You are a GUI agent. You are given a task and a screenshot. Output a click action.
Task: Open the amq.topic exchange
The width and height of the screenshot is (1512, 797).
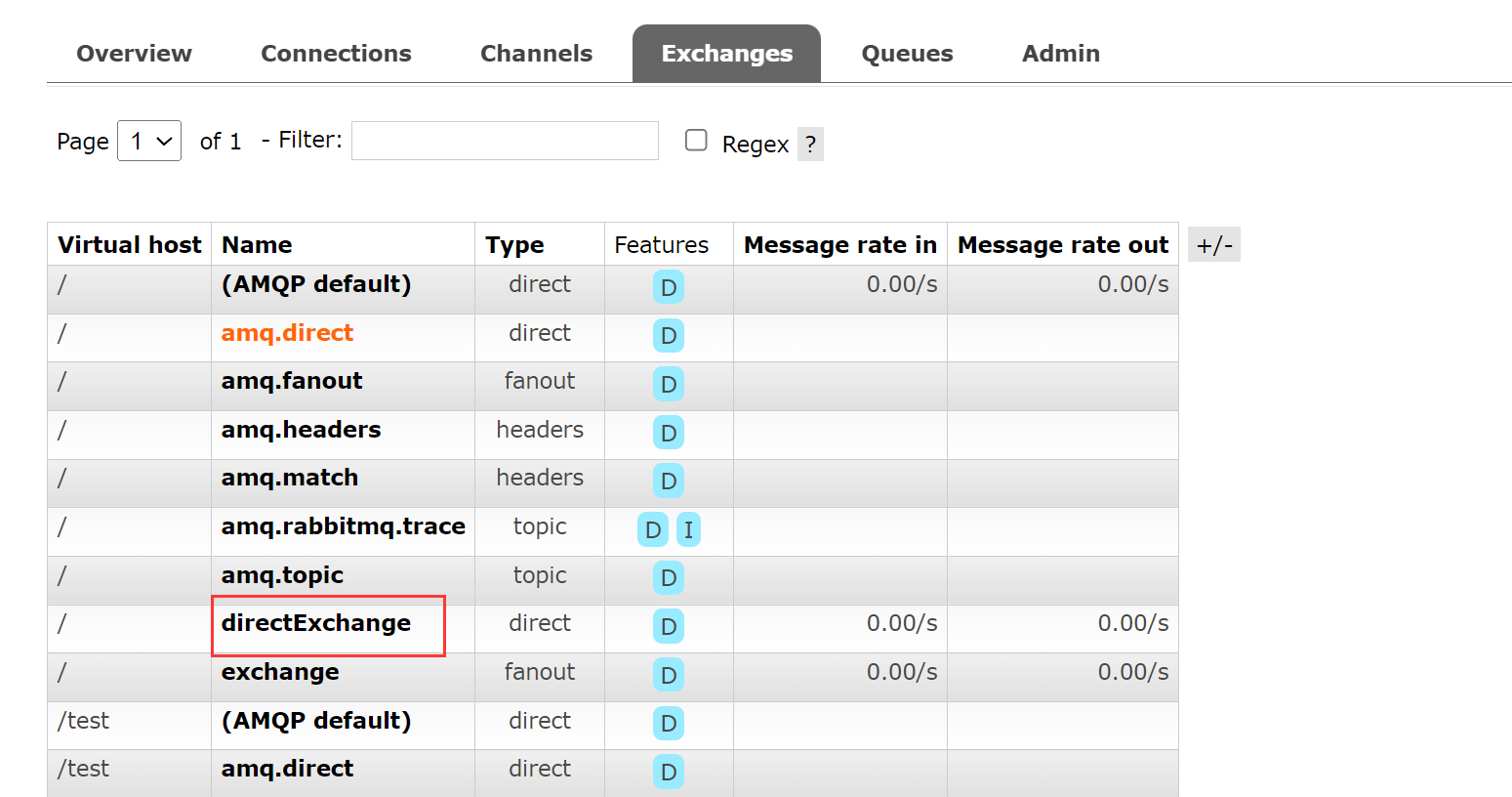coord(282,575)
